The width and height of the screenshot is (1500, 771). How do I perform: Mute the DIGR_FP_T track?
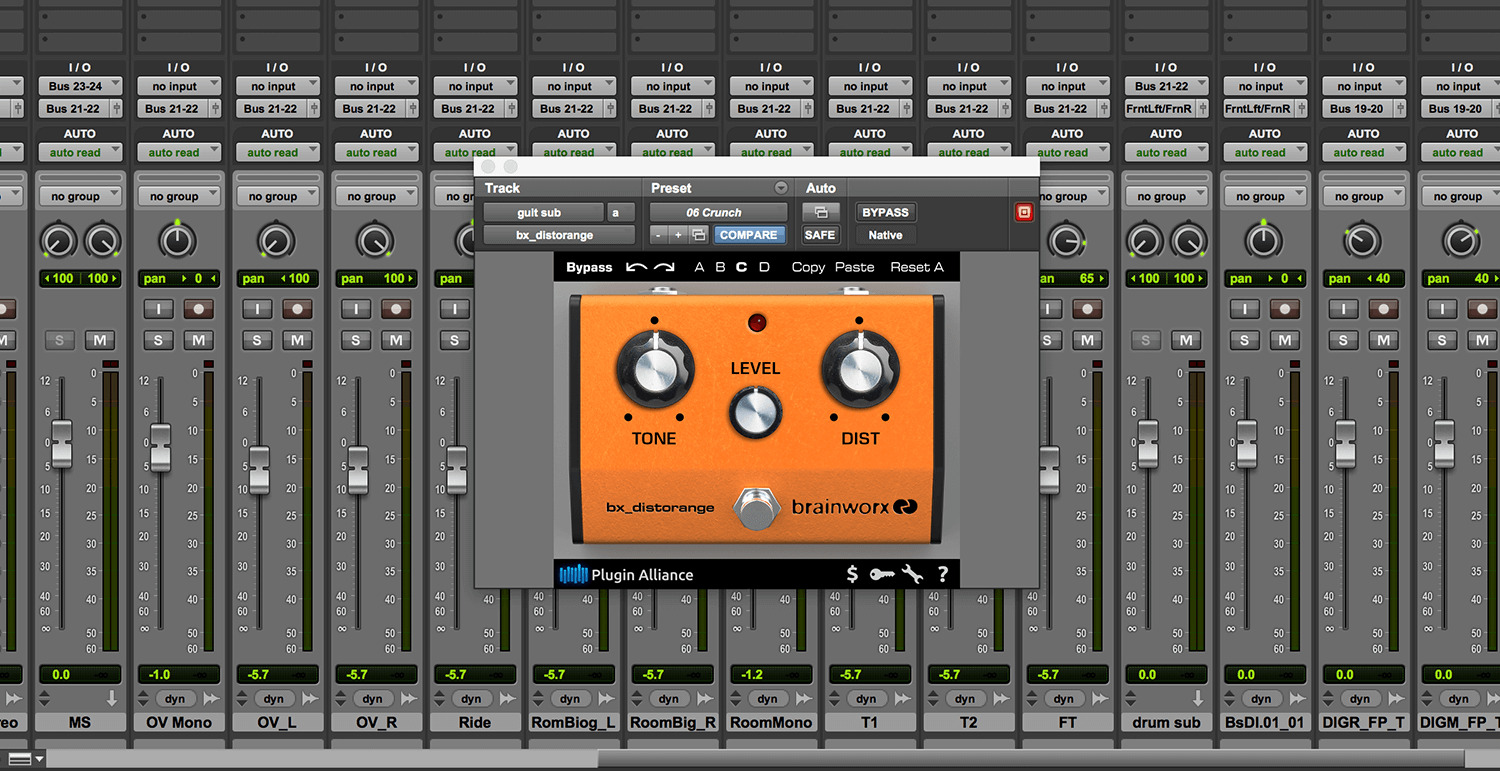1384,341
